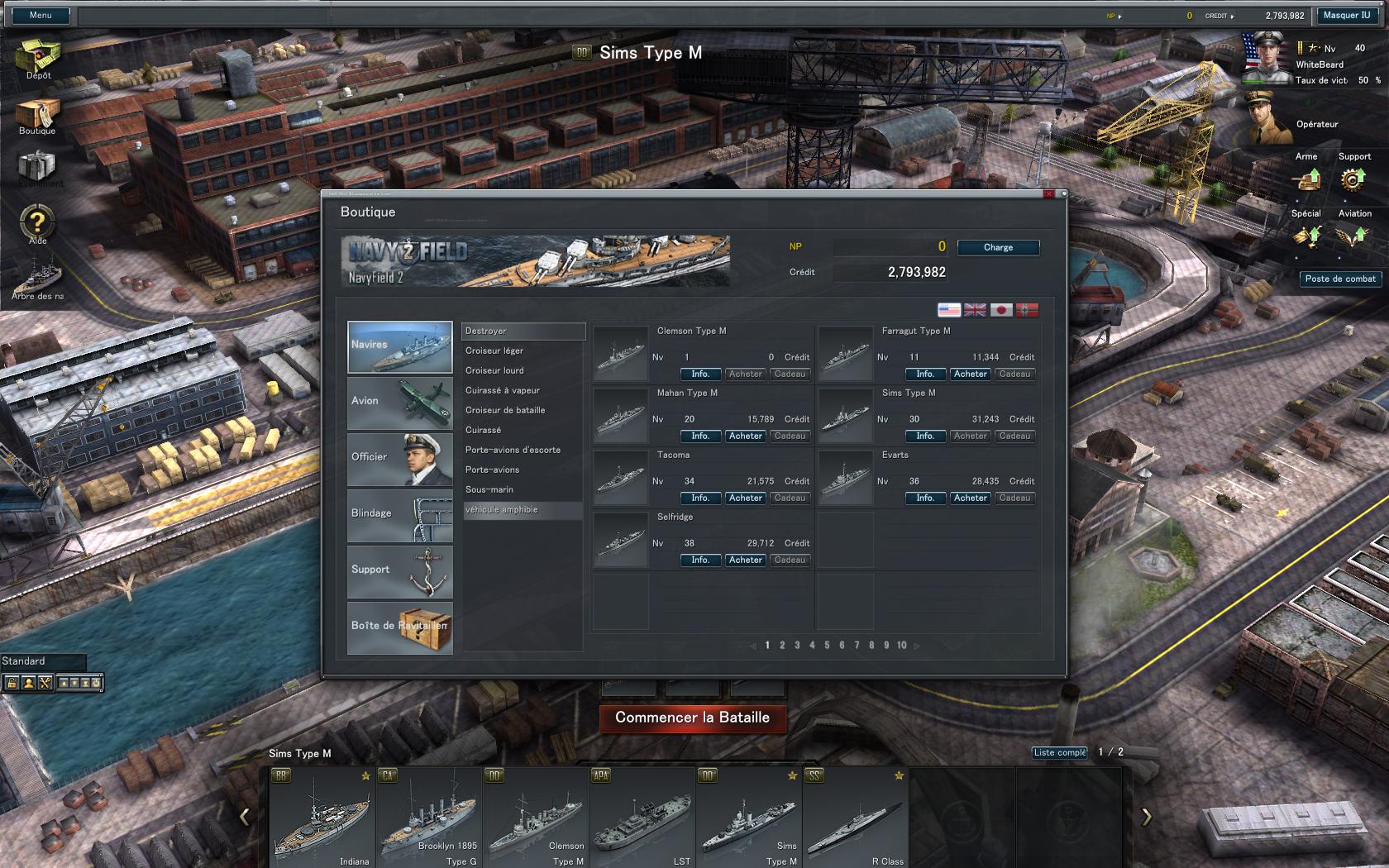
Task: Go to shop page 10
Action: coord(901,646)
